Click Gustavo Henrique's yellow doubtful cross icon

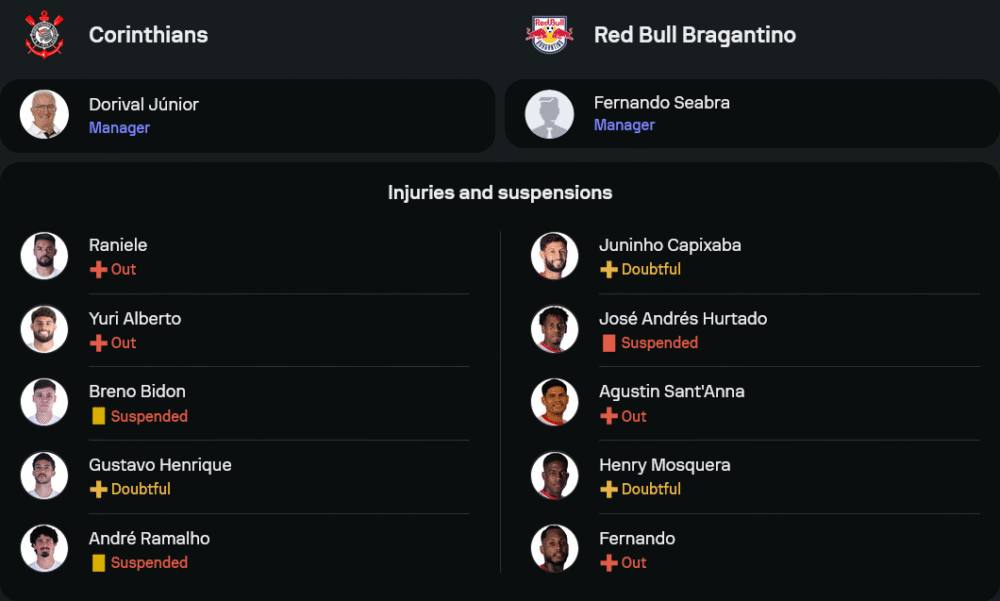coord(98,490)
